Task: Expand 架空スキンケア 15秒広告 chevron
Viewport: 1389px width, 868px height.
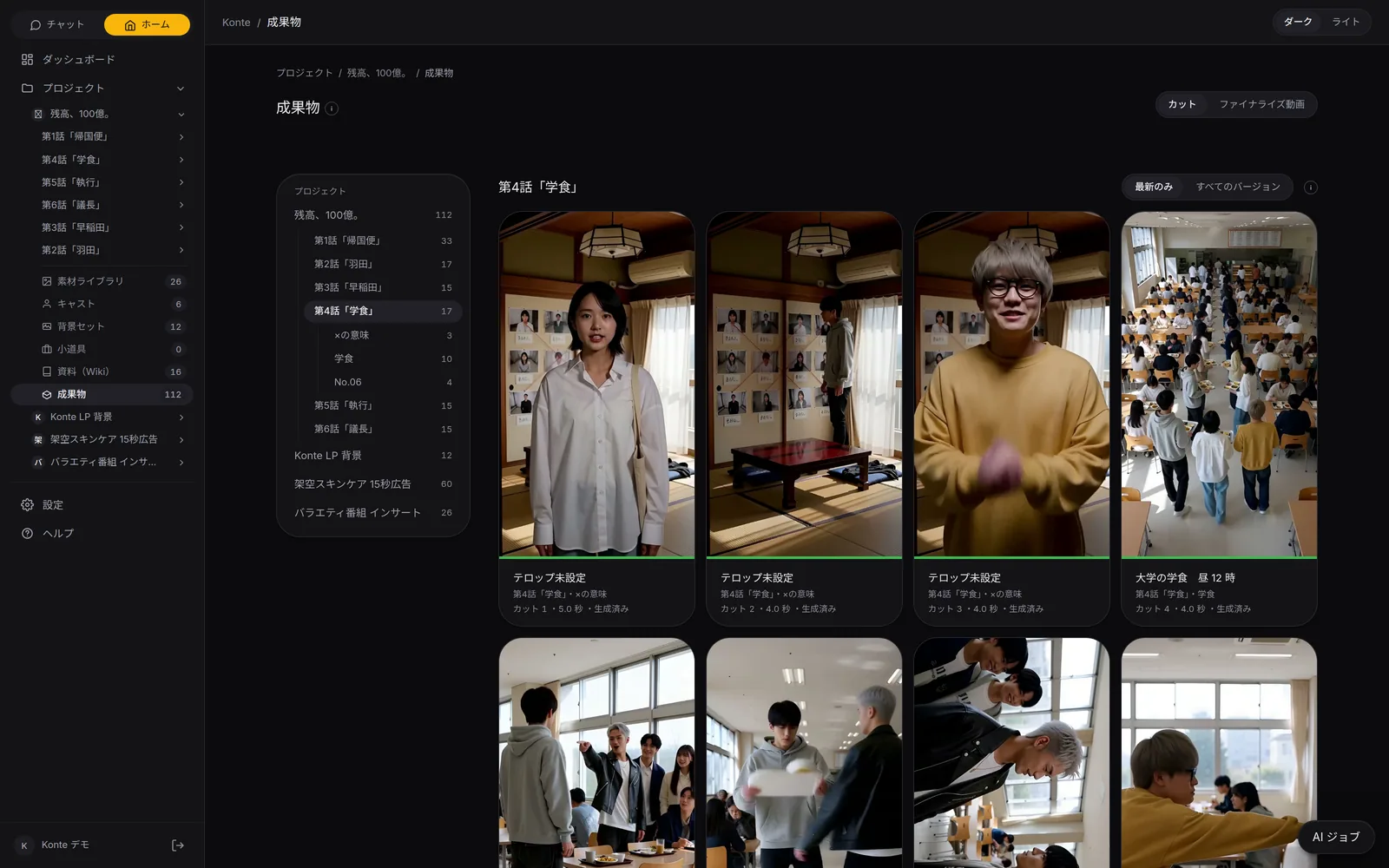Action: tap(181, 440)
